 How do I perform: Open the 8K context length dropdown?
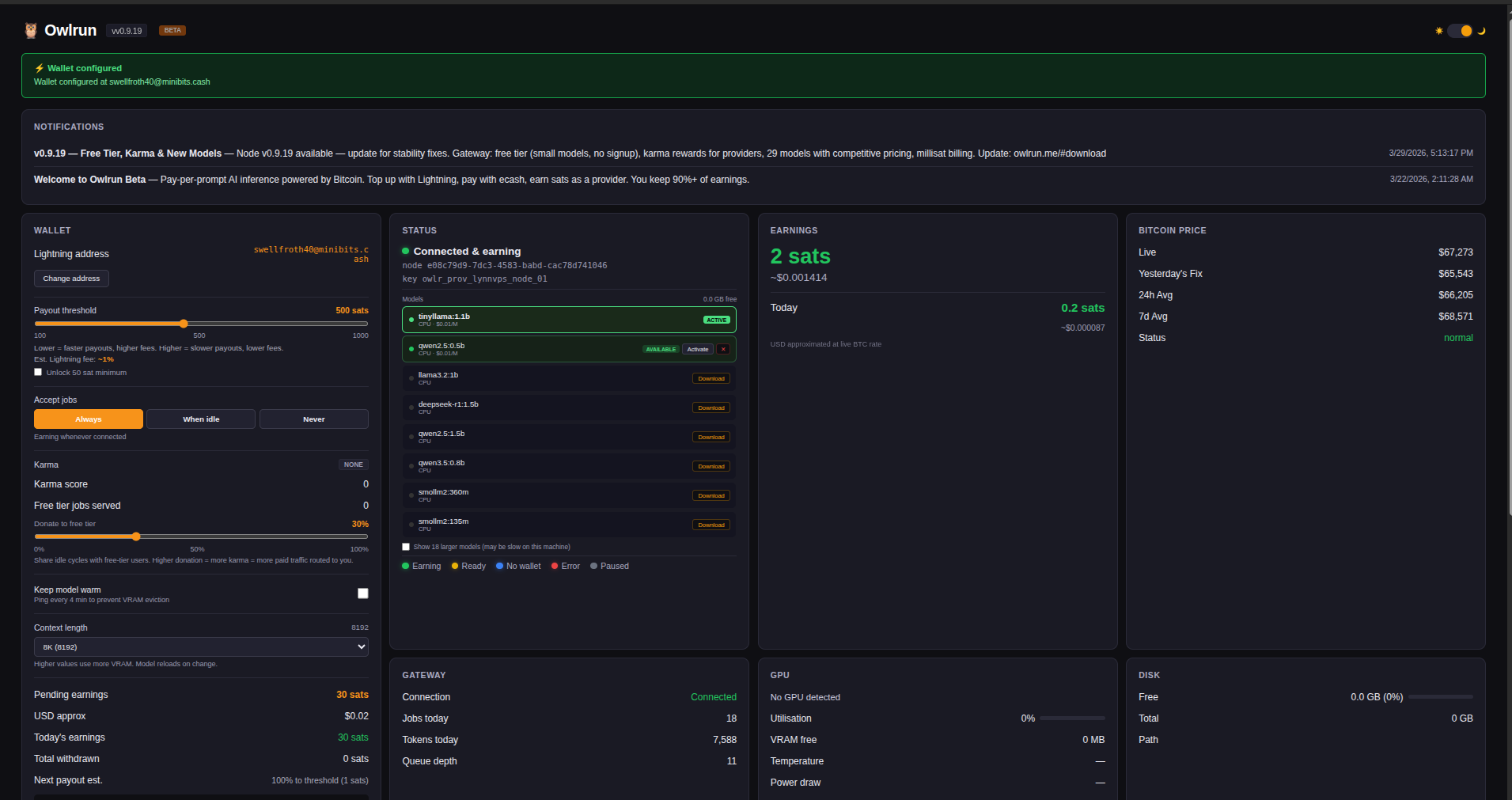200,646
